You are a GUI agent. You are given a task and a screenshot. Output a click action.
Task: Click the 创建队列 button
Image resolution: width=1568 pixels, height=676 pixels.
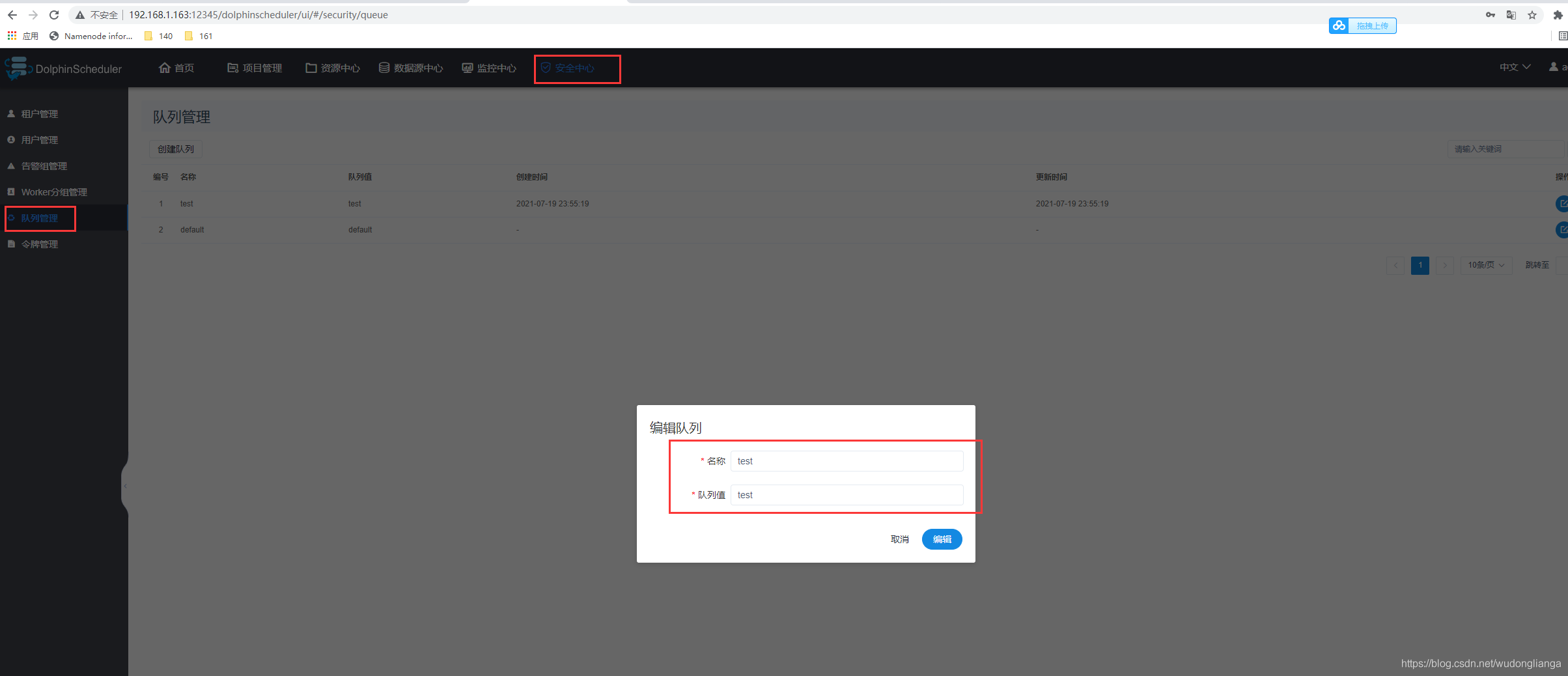pos(176,149)
